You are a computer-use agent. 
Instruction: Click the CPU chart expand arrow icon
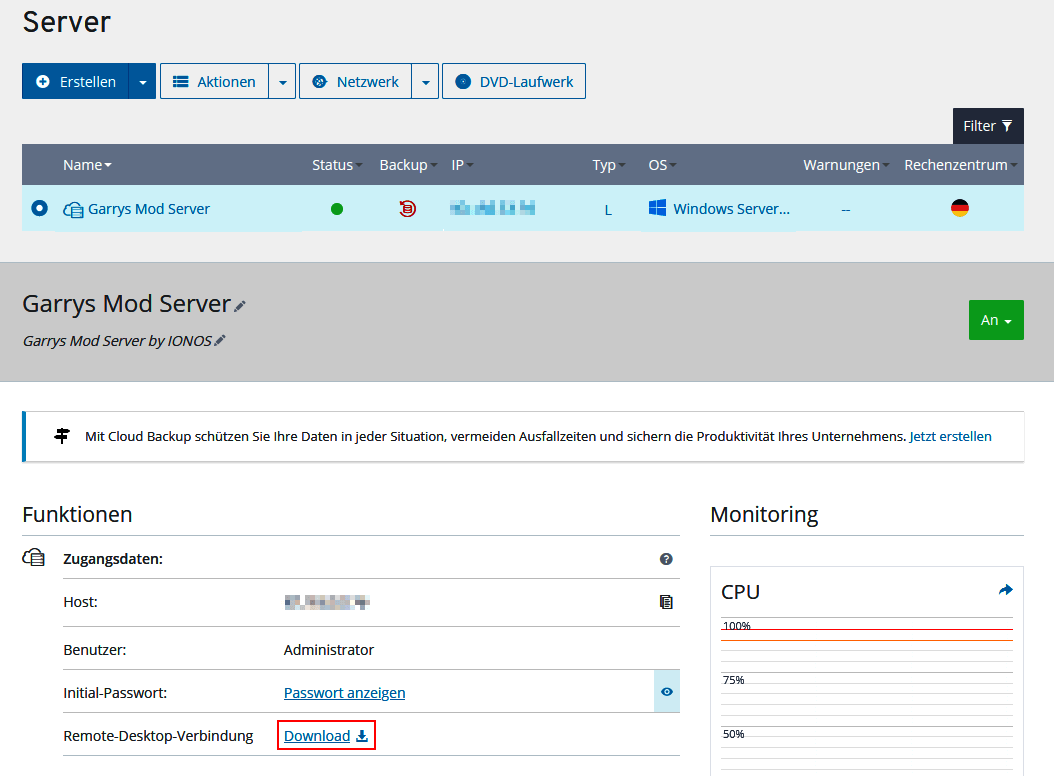1005,589
